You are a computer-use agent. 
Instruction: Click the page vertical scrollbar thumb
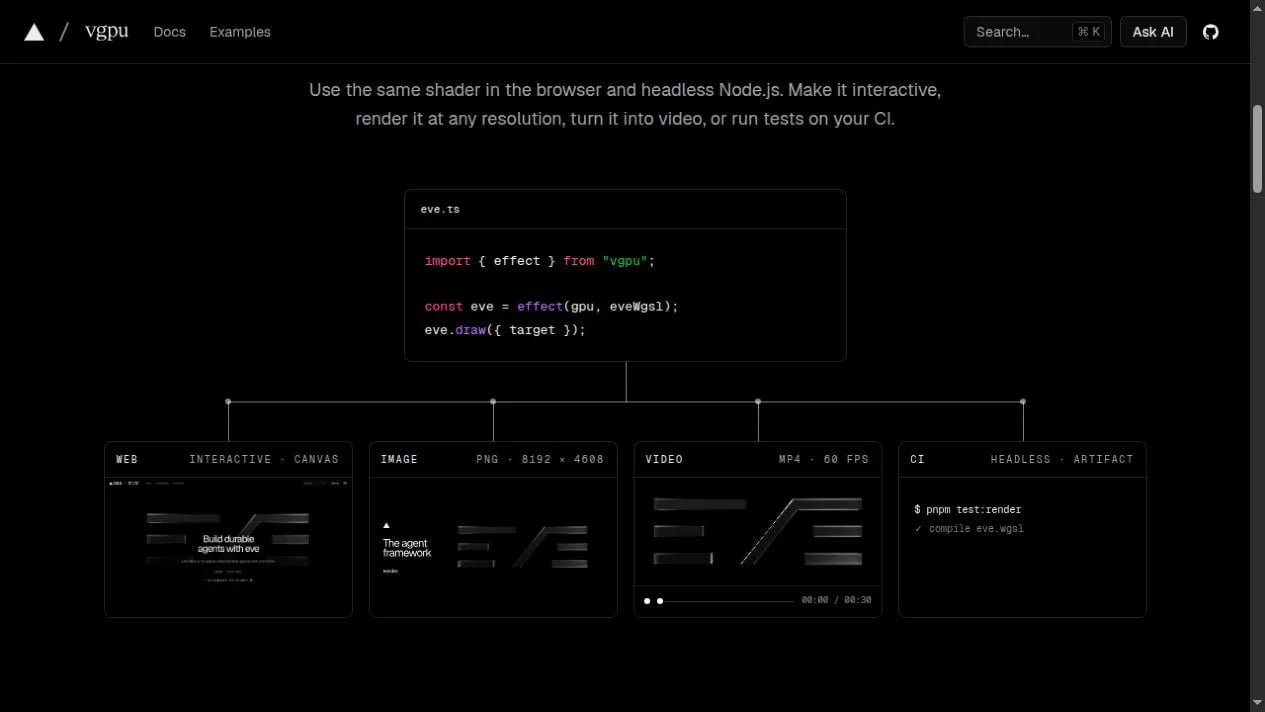click(1258, 148)
